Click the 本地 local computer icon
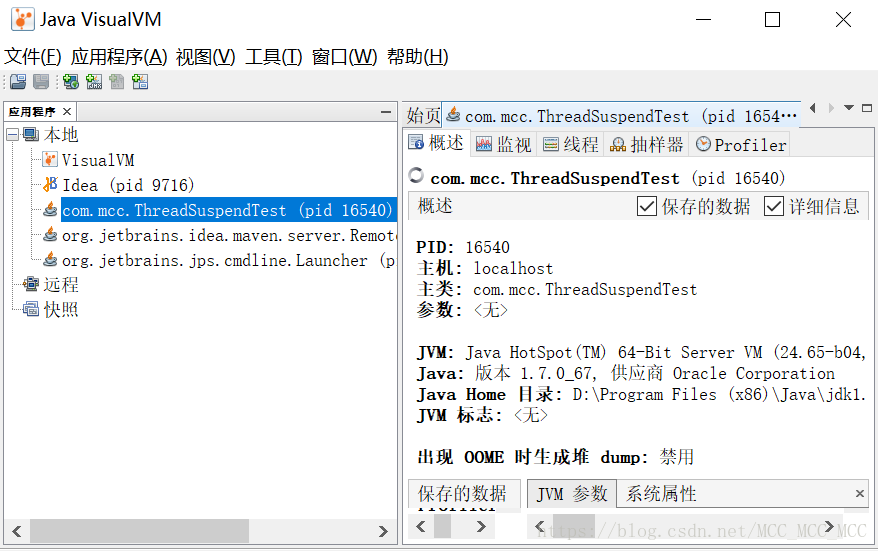 (31, 134)
